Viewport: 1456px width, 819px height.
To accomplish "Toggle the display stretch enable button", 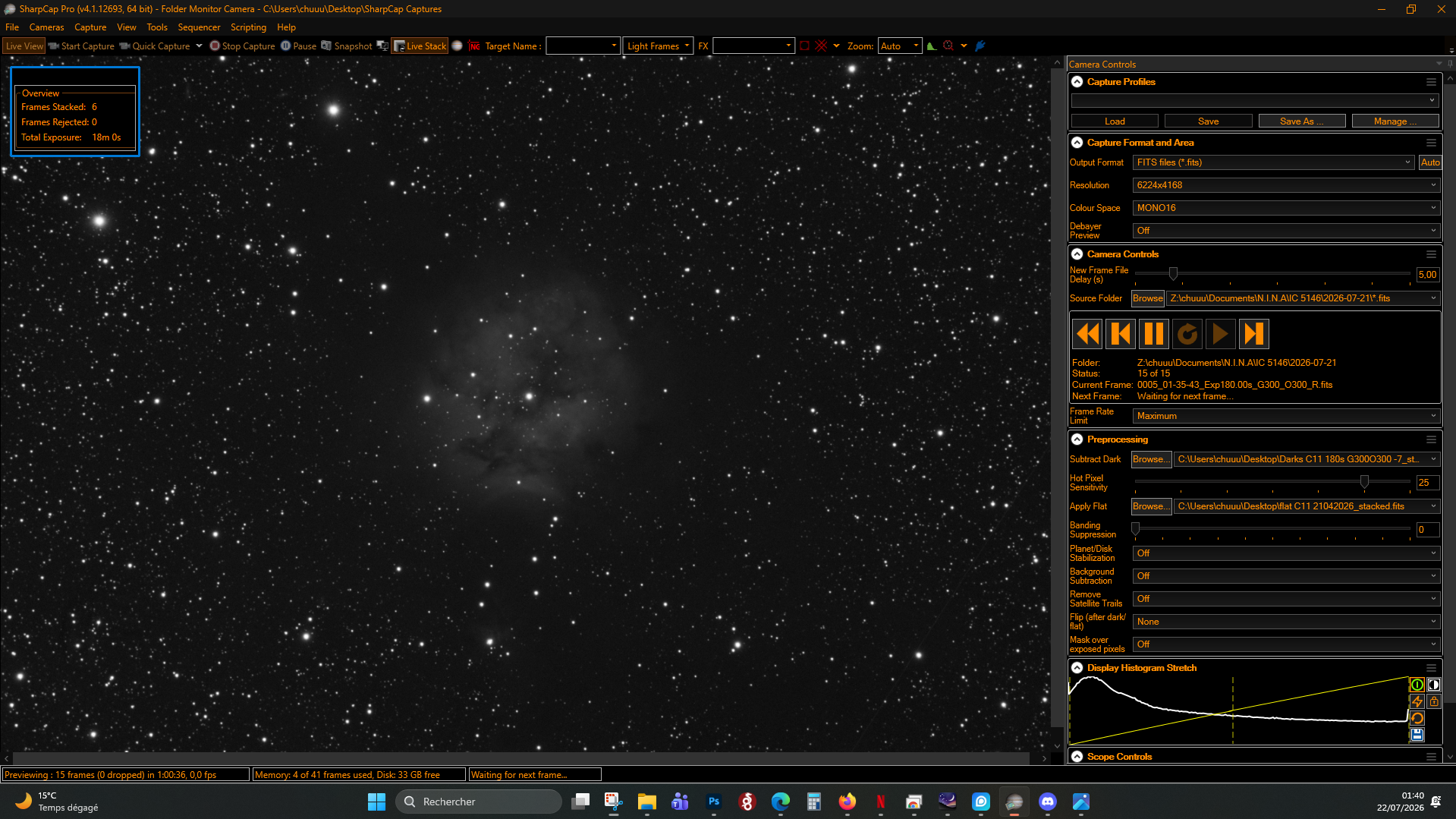I will (x=1417, y=685).
